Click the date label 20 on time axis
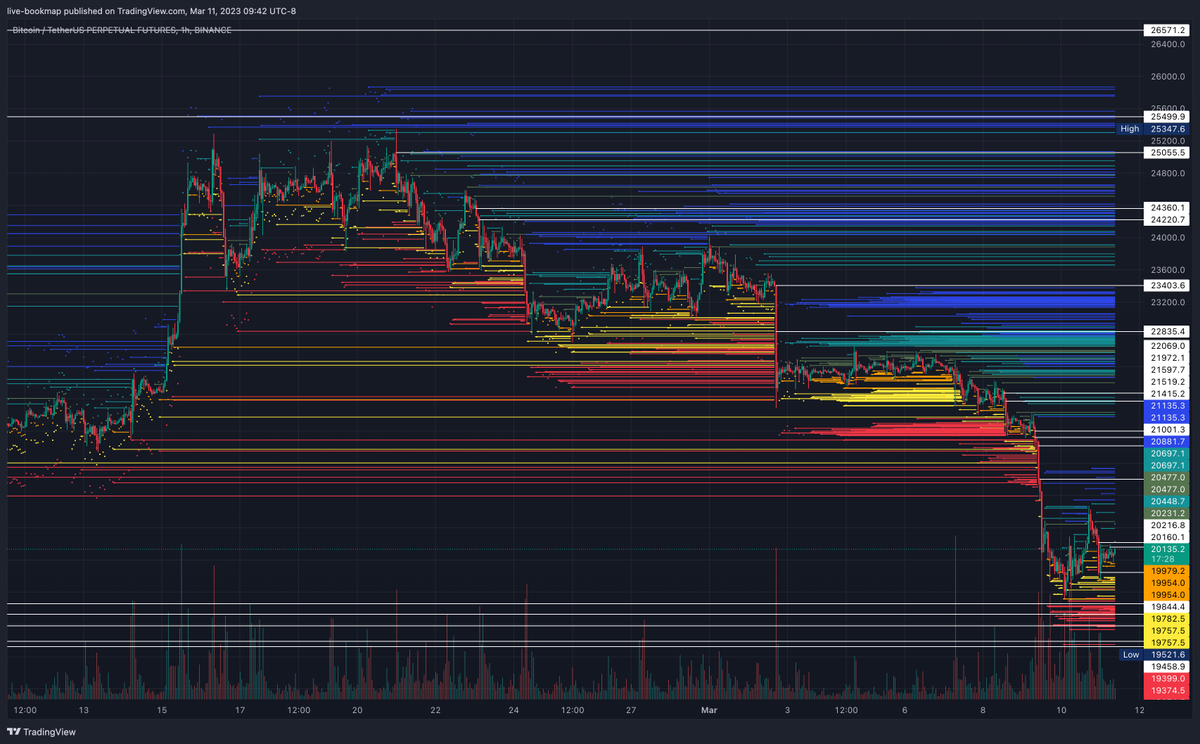Viewport: 1200px width, 744px height. coord(357,711)
